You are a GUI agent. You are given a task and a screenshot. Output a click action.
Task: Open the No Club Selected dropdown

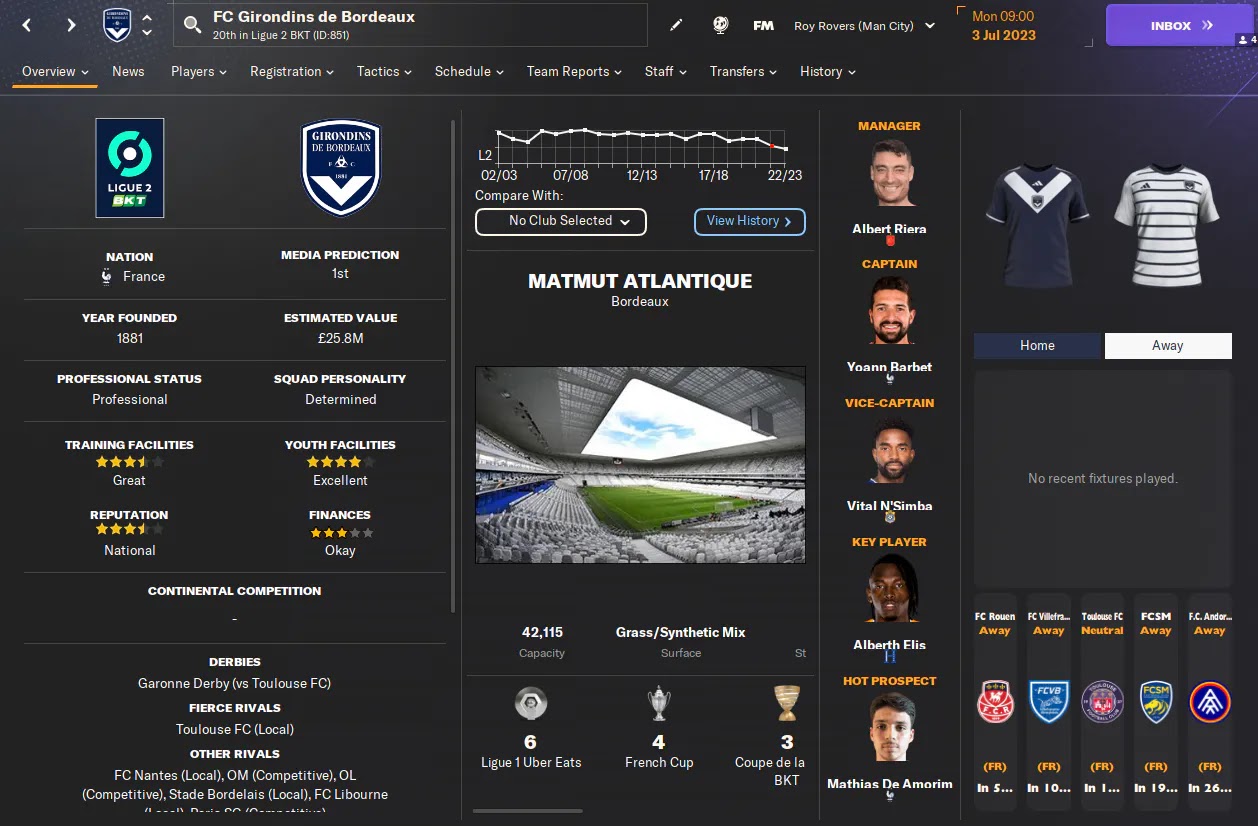pos(561,221)
